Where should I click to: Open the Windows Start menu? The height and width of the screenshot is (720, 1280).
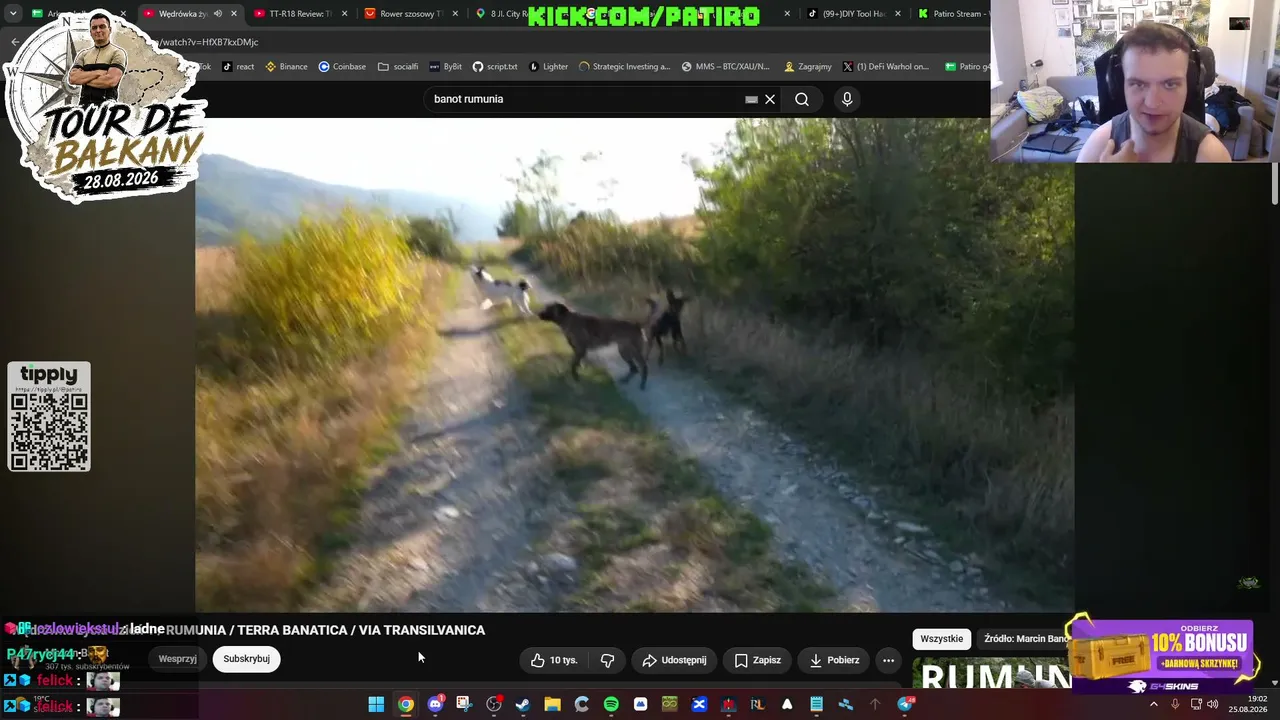(x=376, y=704)
